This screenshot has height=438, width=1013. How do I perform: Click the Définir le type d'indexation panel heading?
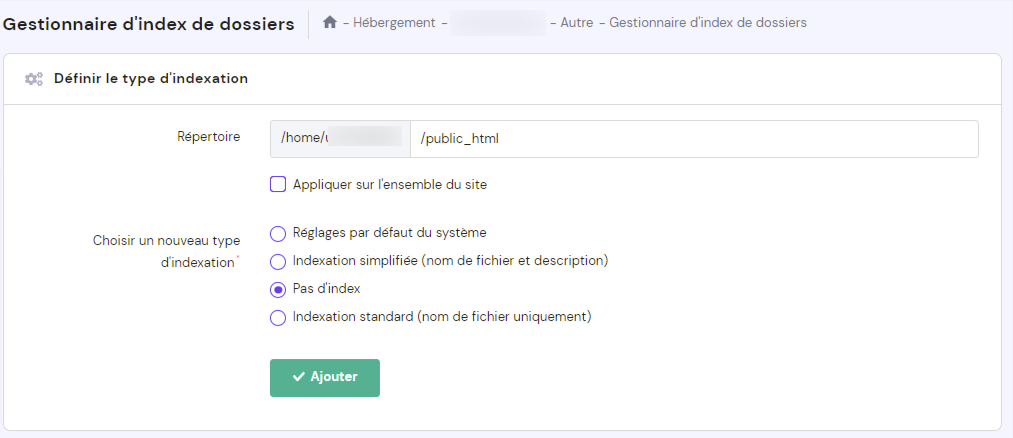[x=151, y=78]
